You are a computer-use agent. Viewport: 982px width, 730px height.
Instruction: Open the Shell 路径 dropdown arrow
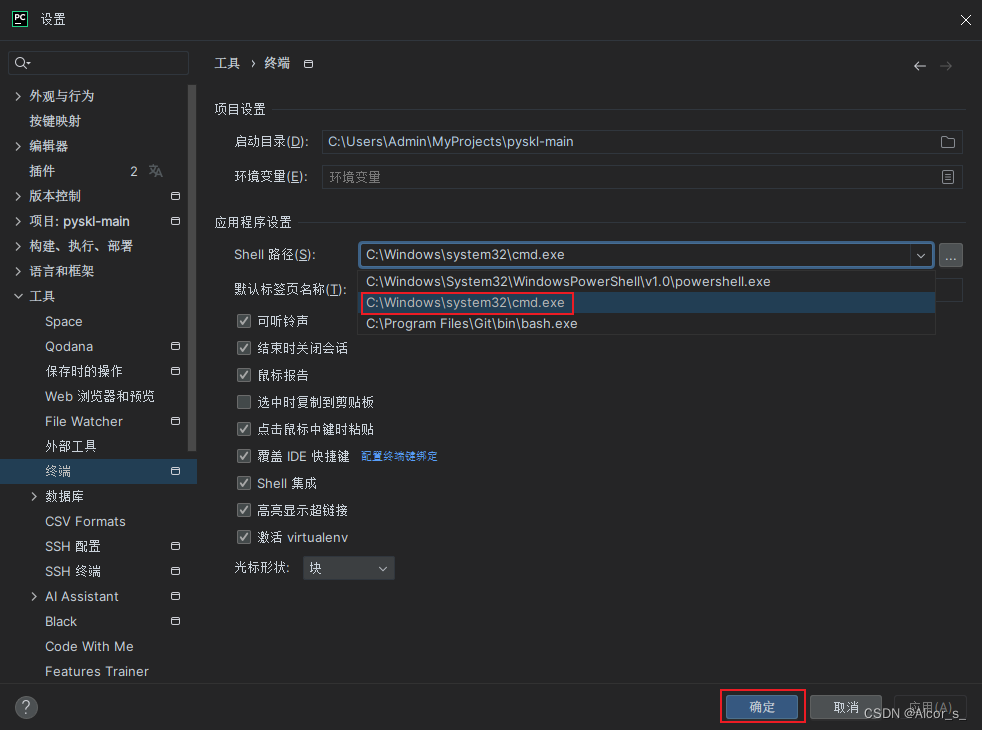920,255
